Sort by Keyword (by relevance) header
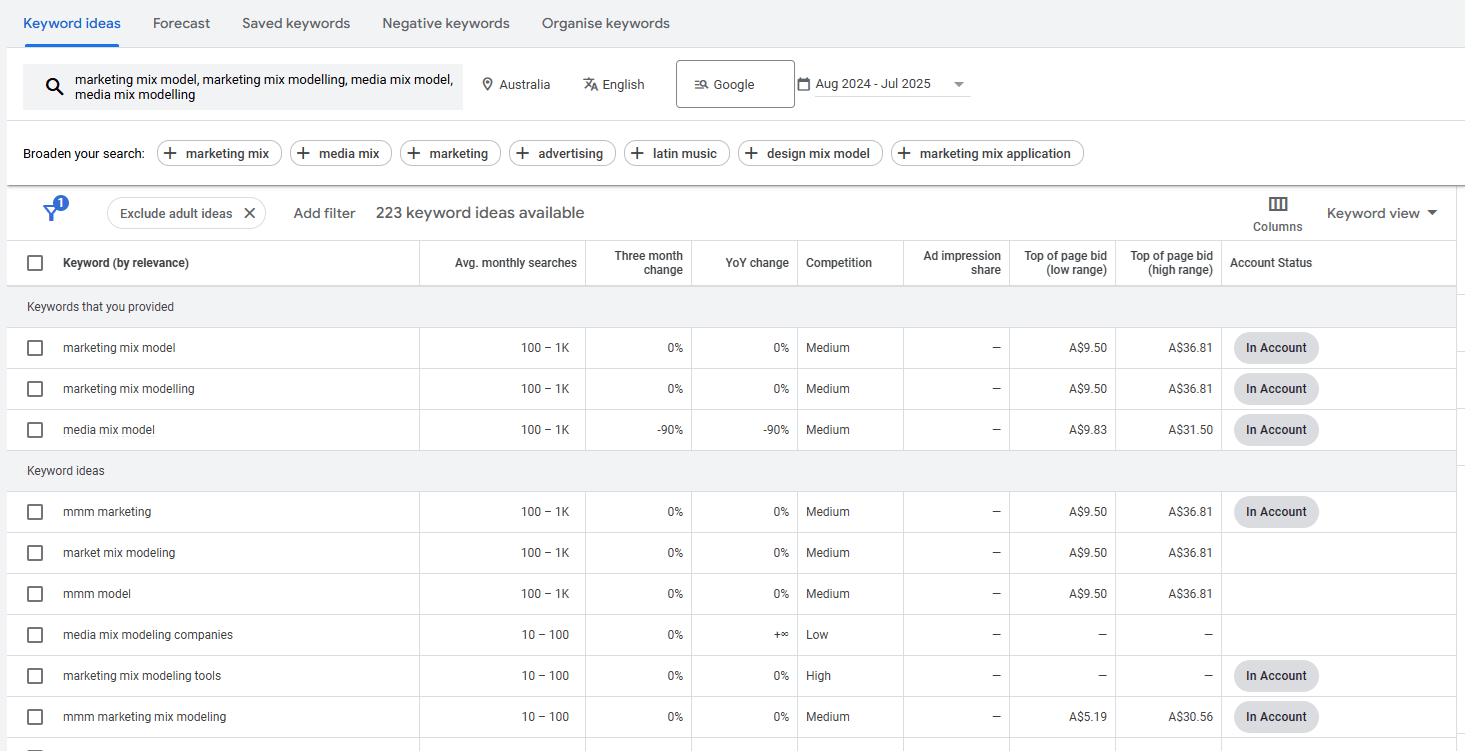Viewport: 1465px width, 751px height. (x=126, y=263)
